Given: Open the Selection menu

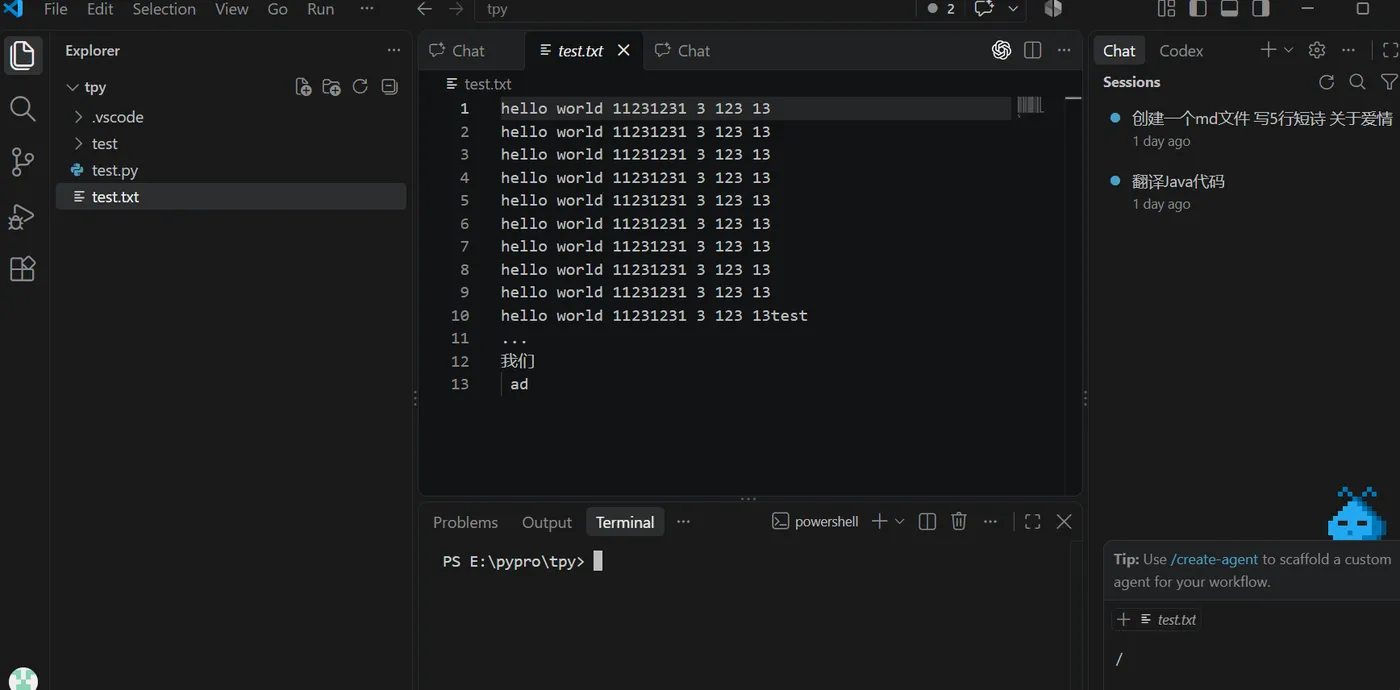Looking at the screenshot, I should click(164, 9).
